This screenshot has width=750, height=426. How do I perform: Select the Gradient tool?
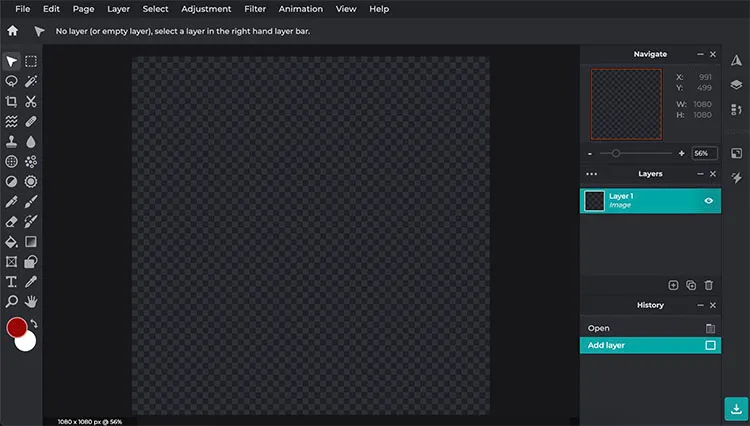[31, 242]
